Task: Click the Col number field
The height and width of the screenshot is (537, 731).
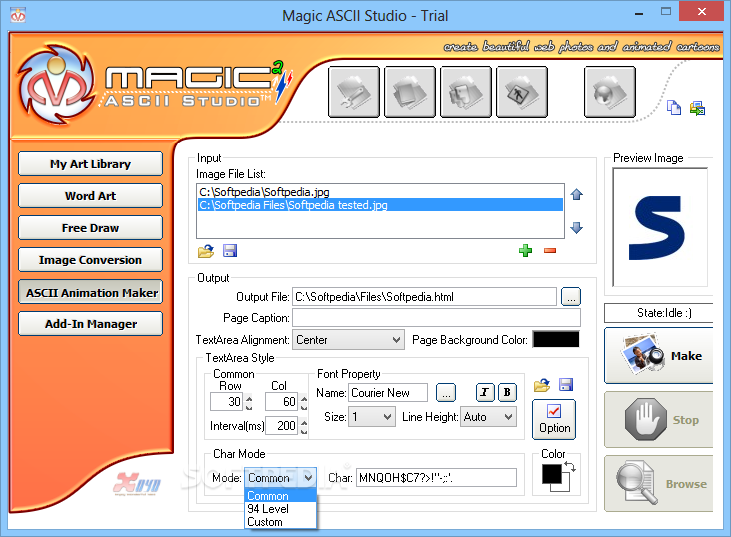Action: coord(282,401)
